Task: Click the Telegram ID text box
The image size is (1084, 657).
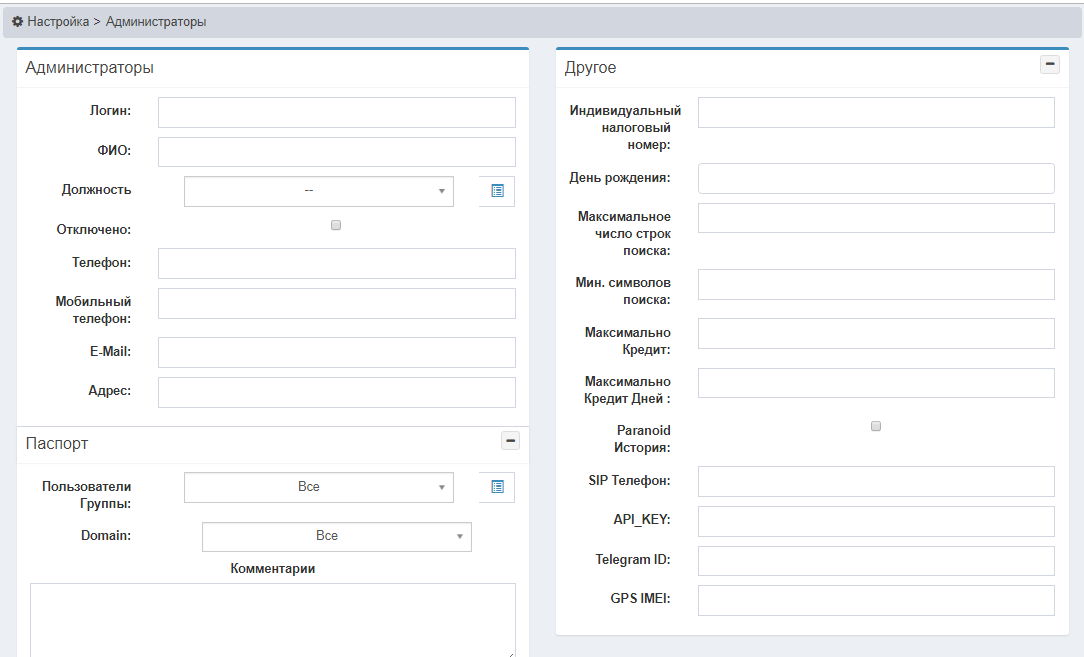Action: click(x=876, y=561)
